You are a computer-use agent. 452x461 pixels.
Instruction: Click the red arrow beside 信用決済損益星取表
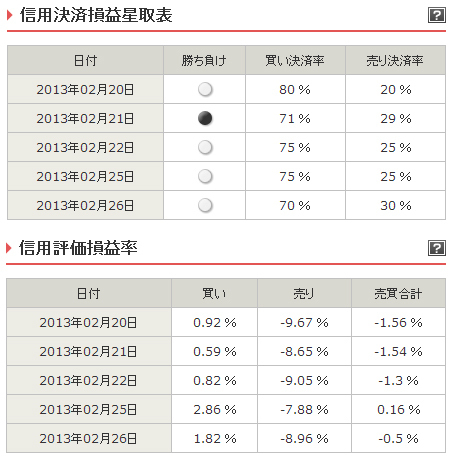[9, 15]
